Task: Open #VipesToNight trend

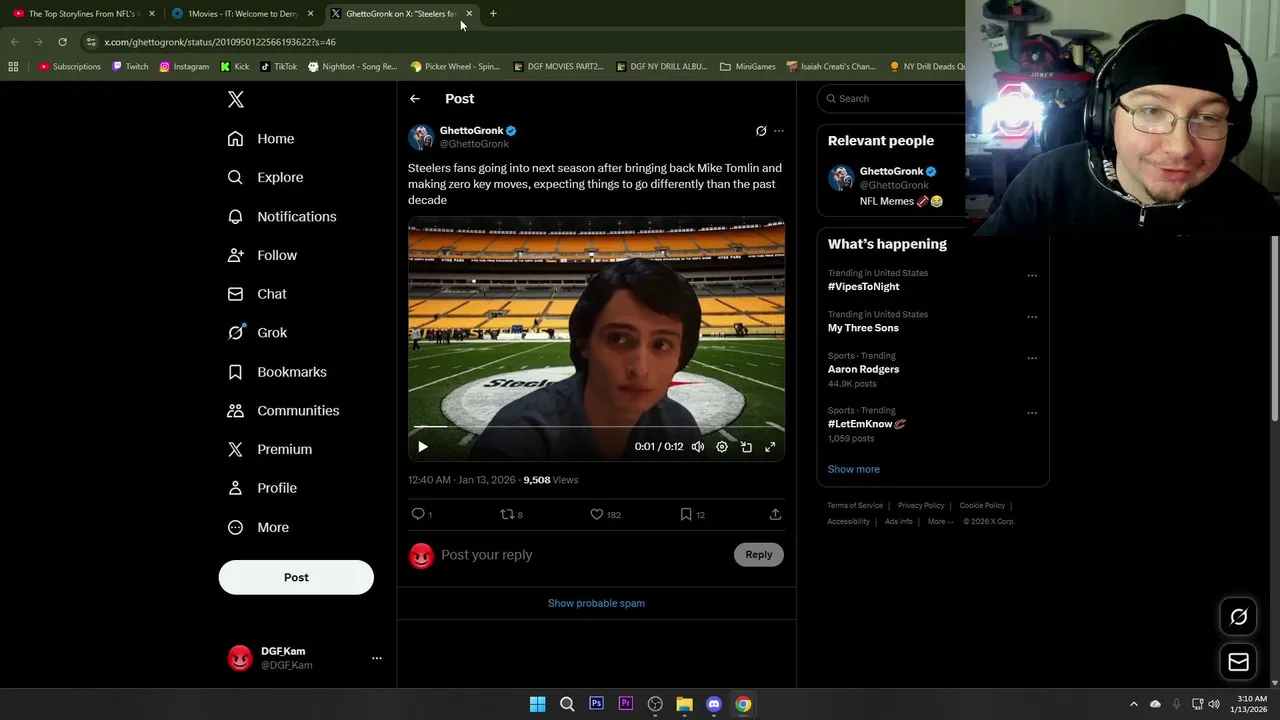Action: [x=864, y=287]
